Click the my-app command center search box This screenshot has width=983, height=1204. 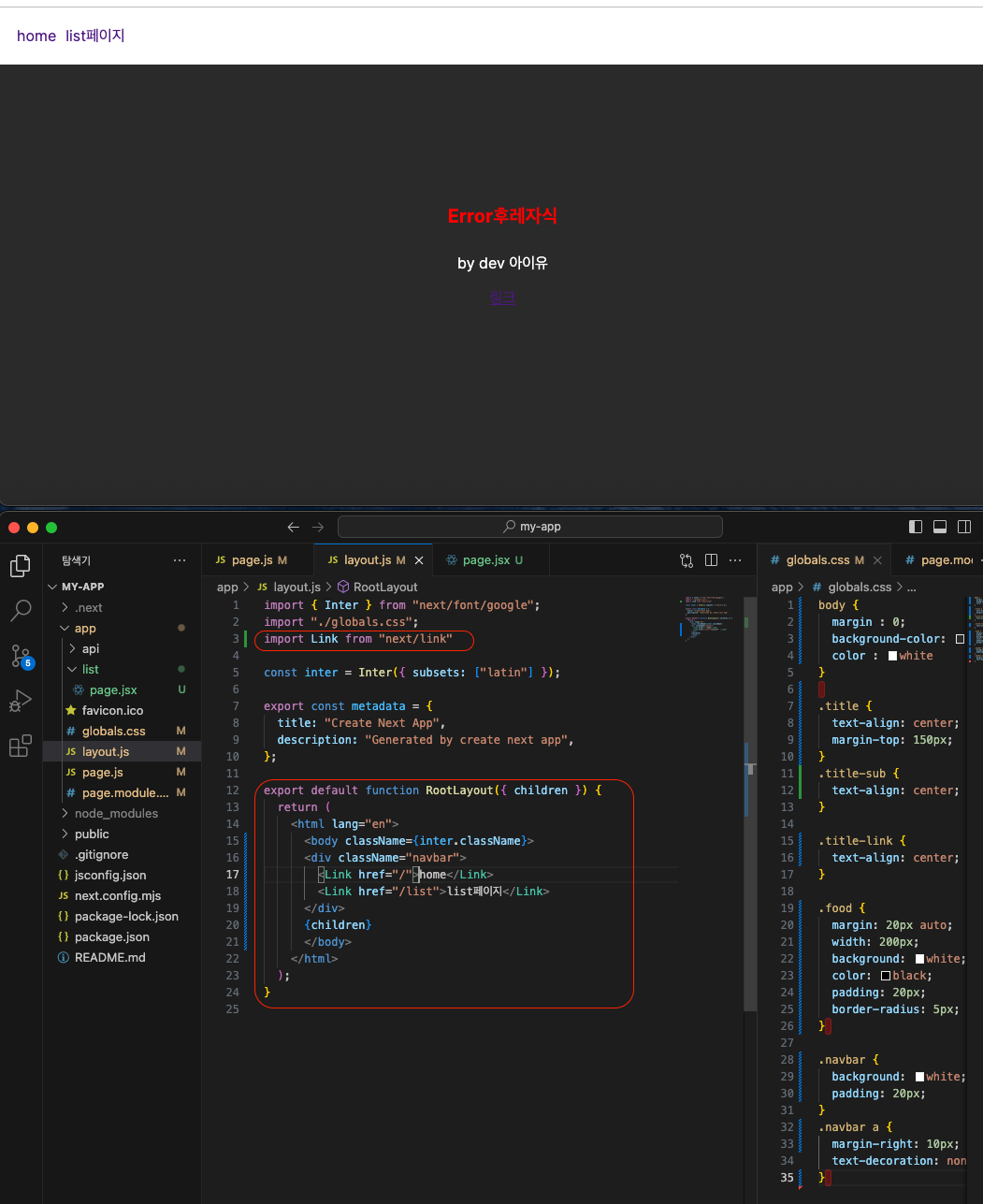pos(530,527)
